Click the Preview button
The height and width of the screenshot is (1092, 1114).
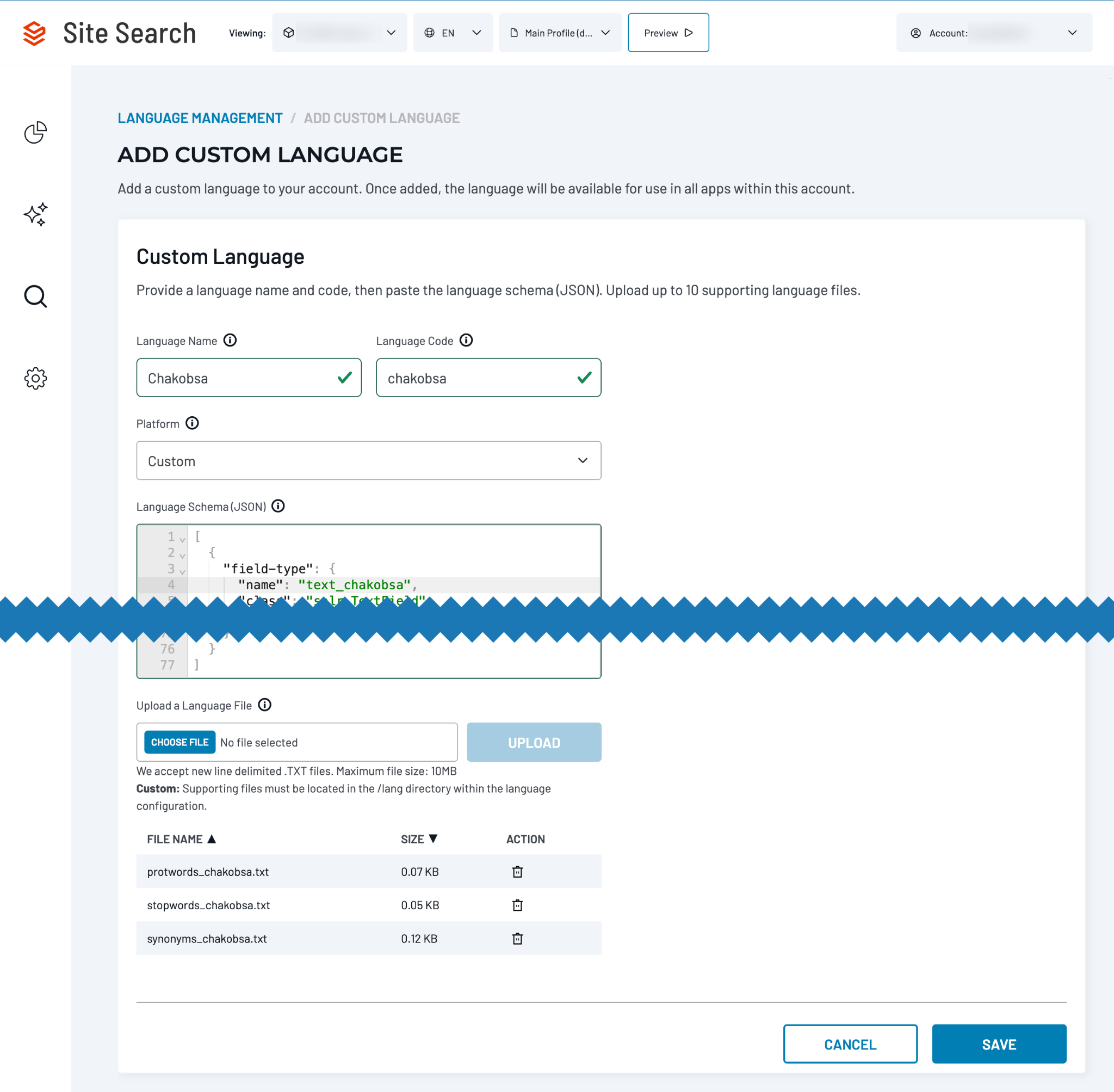tap(669, 33)
